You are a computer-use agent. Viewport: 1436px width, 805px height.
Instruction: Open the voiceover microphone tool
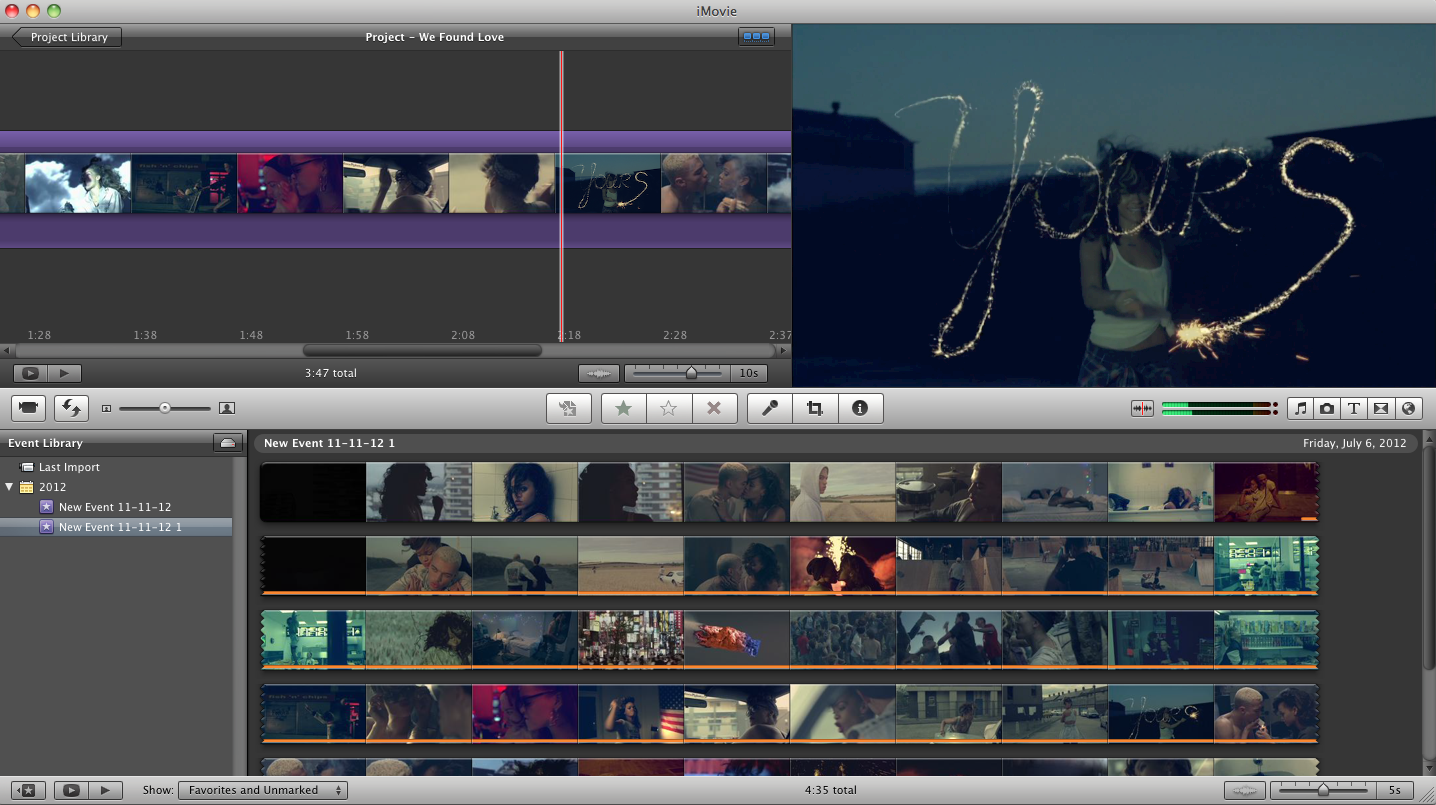pyautogui.click(x=770, y=408)
